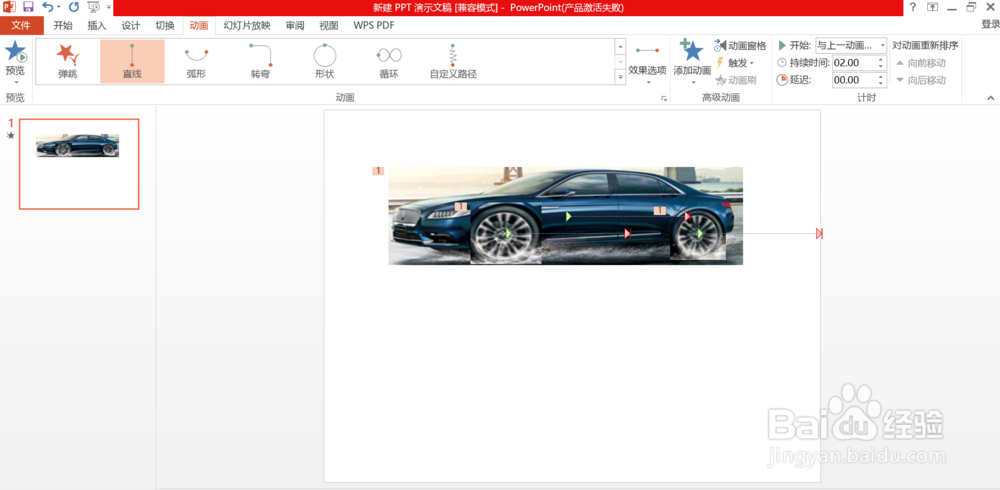Click the Help question mark icon
1000x490 pixels.
tap(913, 7)
